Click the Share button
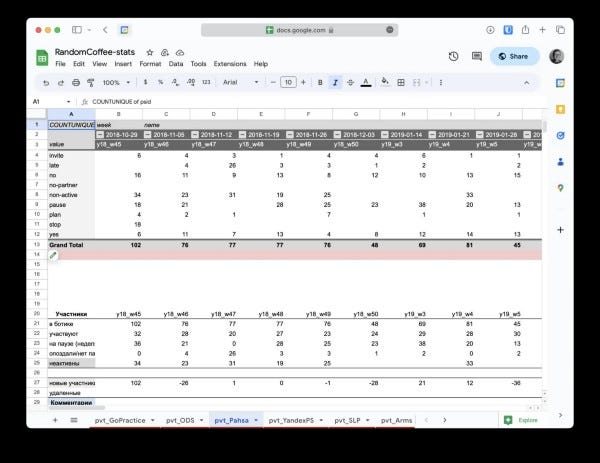Image resolution: width=600 pixels, height=463 pixels. click(515, 56)
